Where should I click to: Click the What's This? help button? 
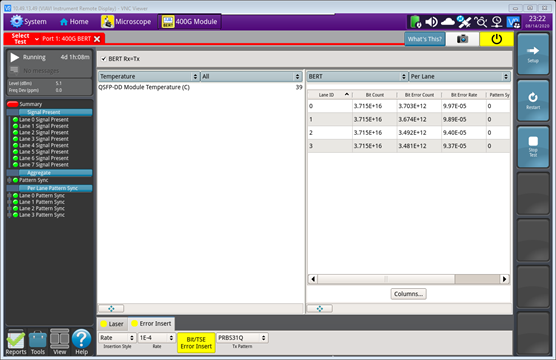[x=424, y=39]
